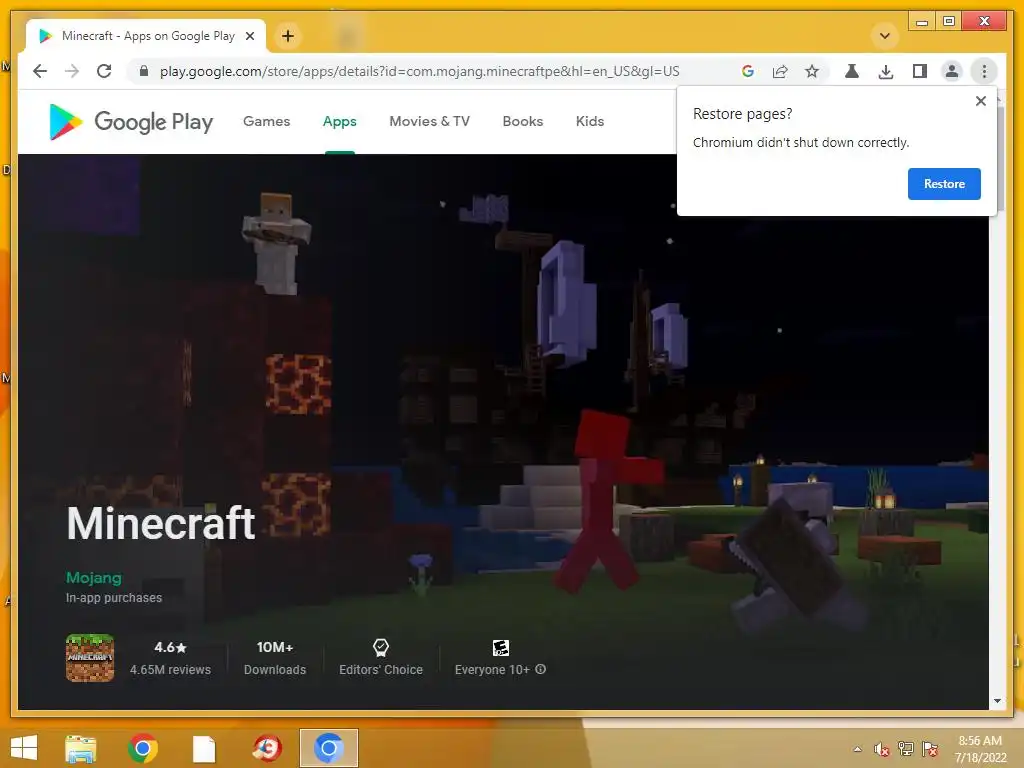Image resolution: width=1024 pixels, height=768 pixels.
Task: Open the Kids section
Action: point(590,121)
